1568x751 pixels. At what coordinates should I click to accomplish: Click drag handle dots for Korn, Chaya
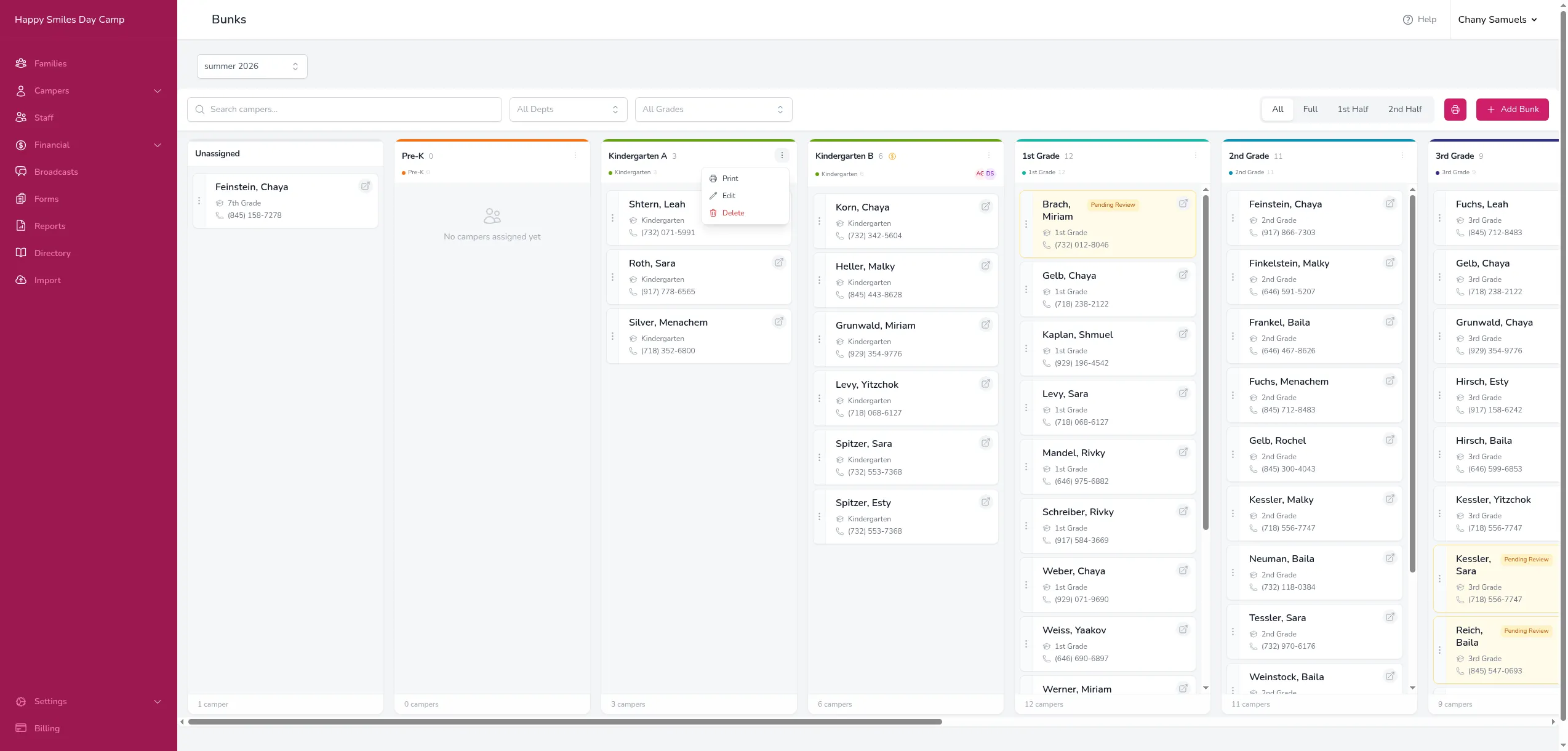pyautogui.click(x=819, y=221)
